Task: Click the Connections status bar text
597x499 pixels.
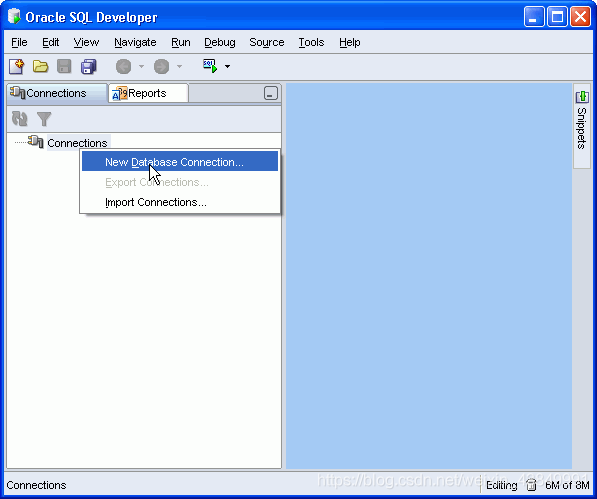Action: tap(36, 485)
